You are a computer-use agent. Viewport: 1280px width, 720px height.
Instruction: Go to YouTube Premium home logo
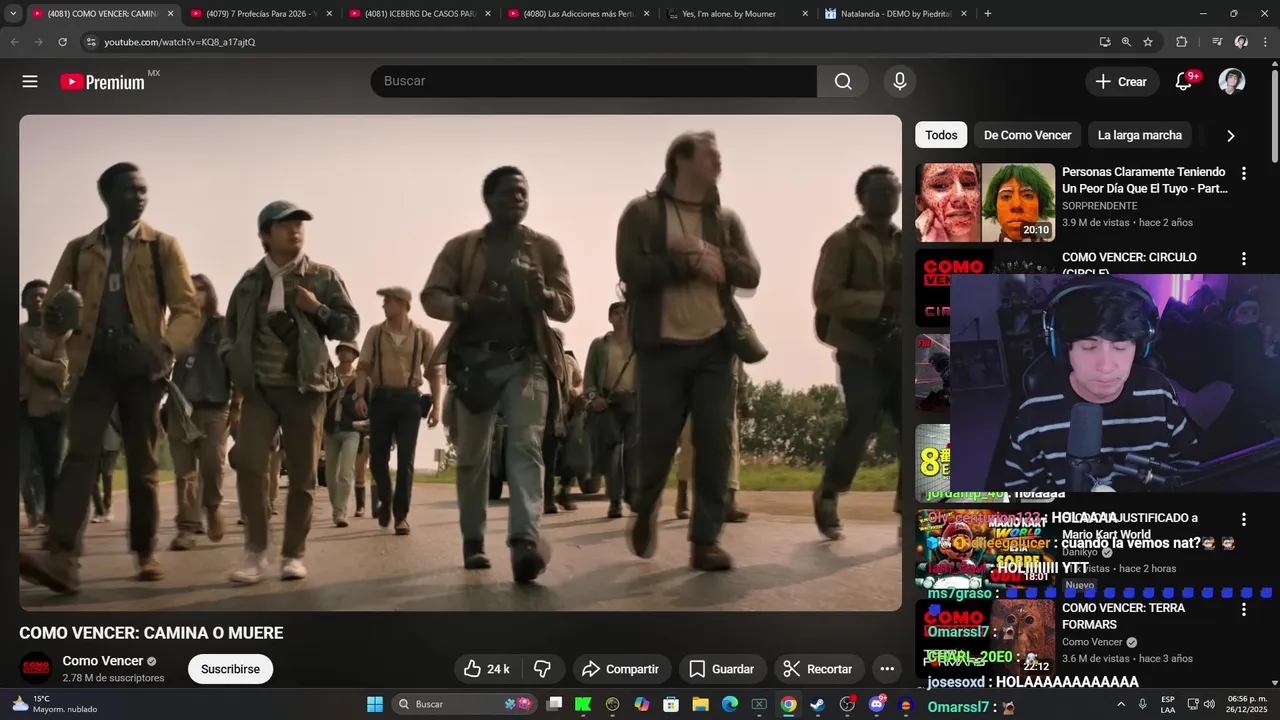(x=103, y=82)
